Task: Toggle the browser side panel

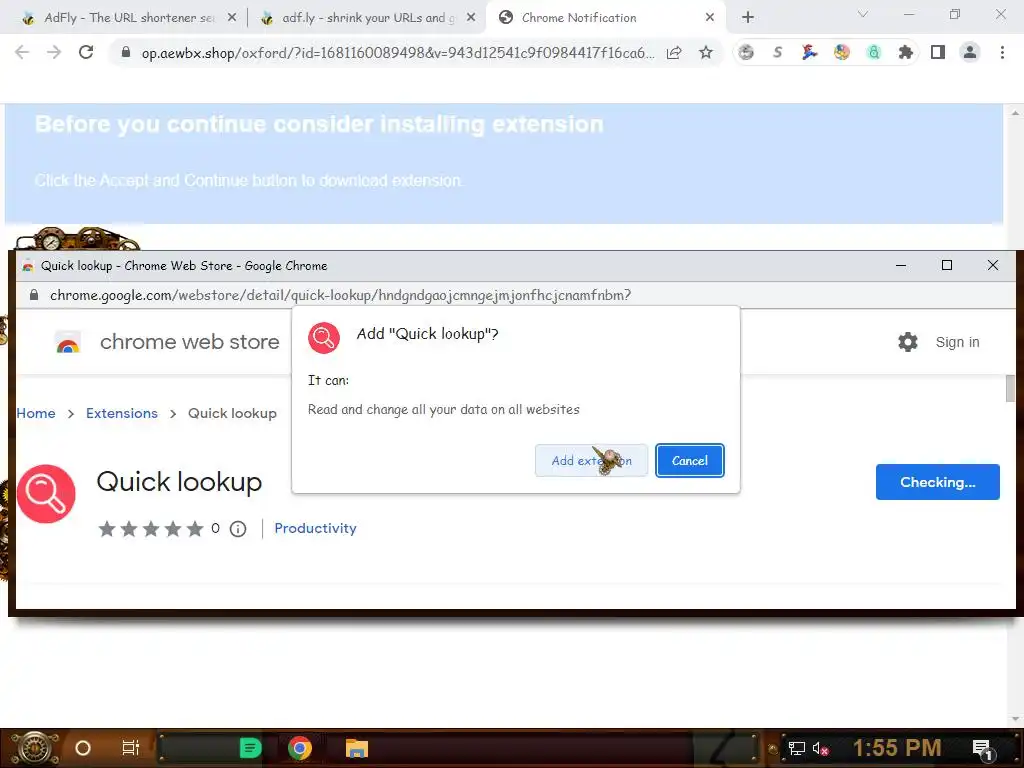Action: click(x=938, y=52)
